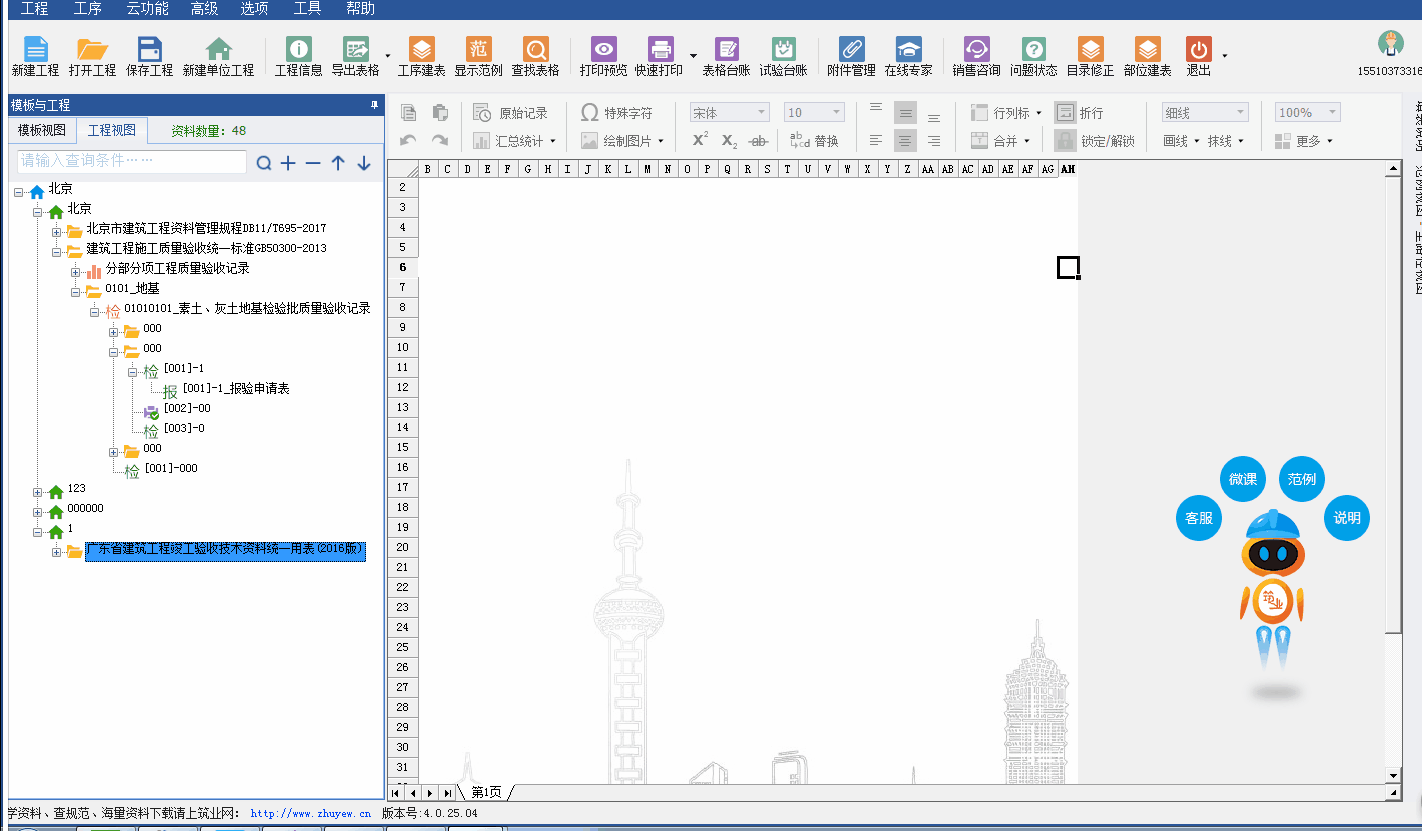
Task: Click the search condition input field
Action: [x=131, y=161]
